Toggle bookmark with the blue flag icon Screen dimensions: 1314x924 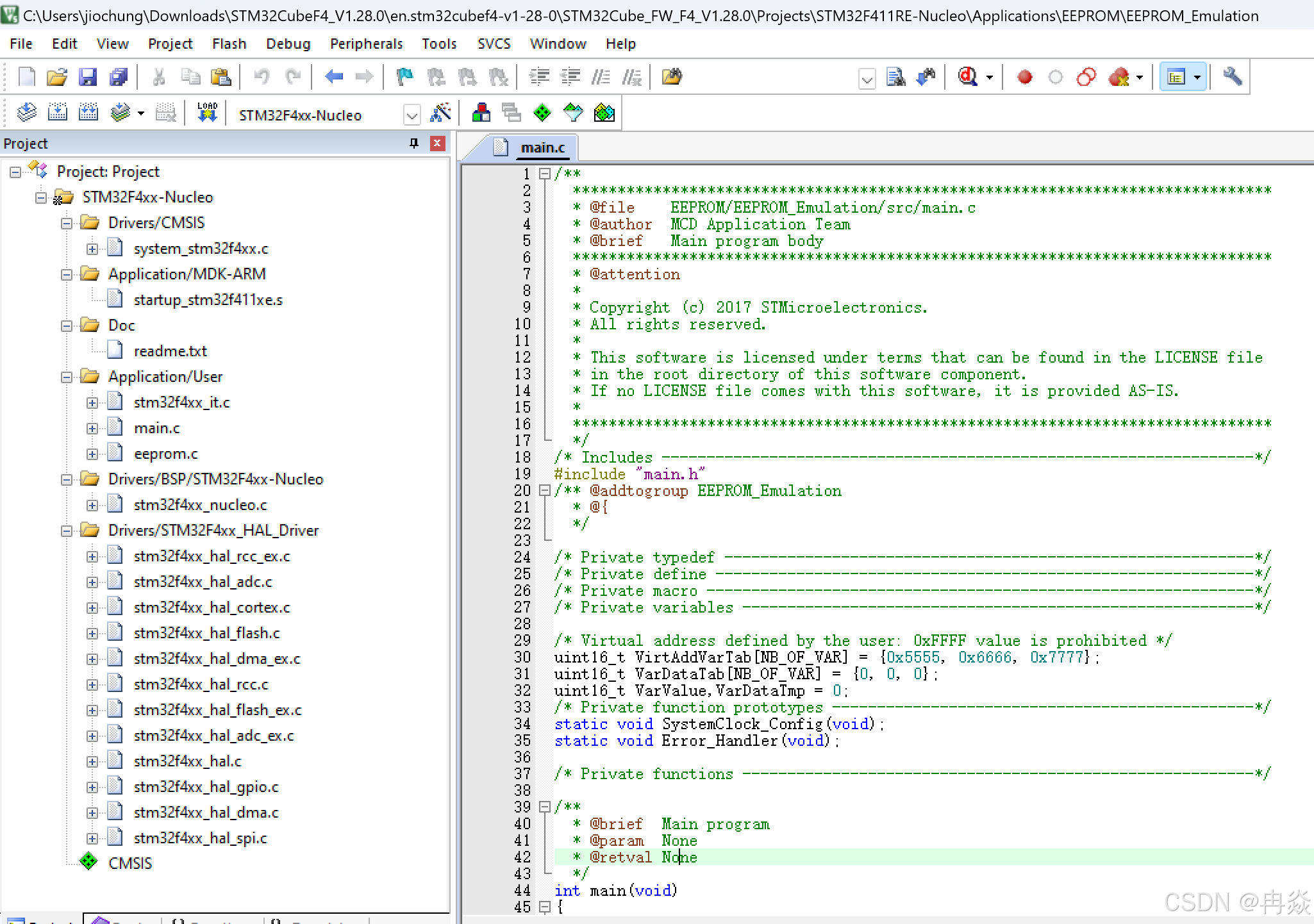point(404,78)
